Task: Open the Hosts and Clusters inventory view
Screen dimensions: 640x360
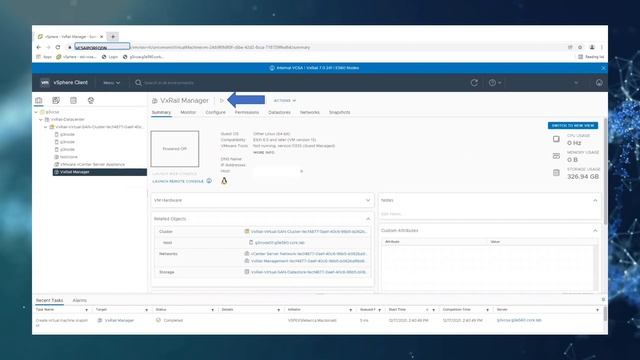Action: [x=38, y=100]
